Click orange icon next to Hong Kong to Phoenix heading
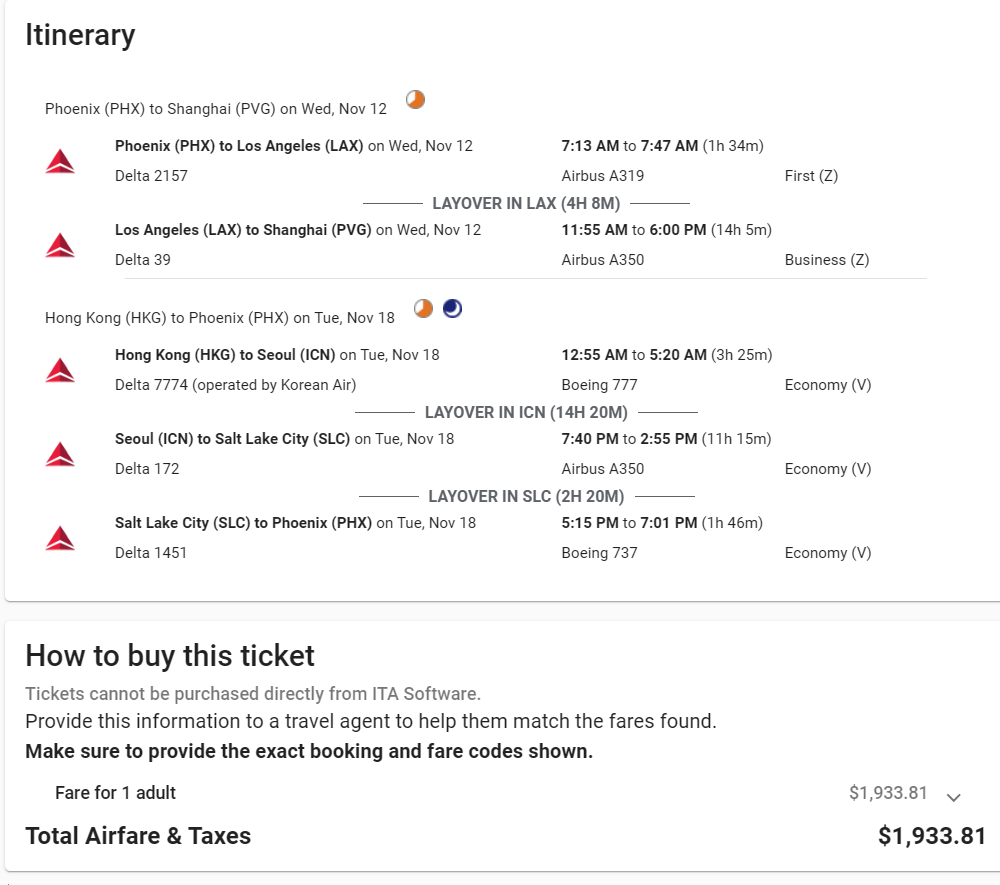Screen dimensions: 1000x885 click(x=424, y=309)
